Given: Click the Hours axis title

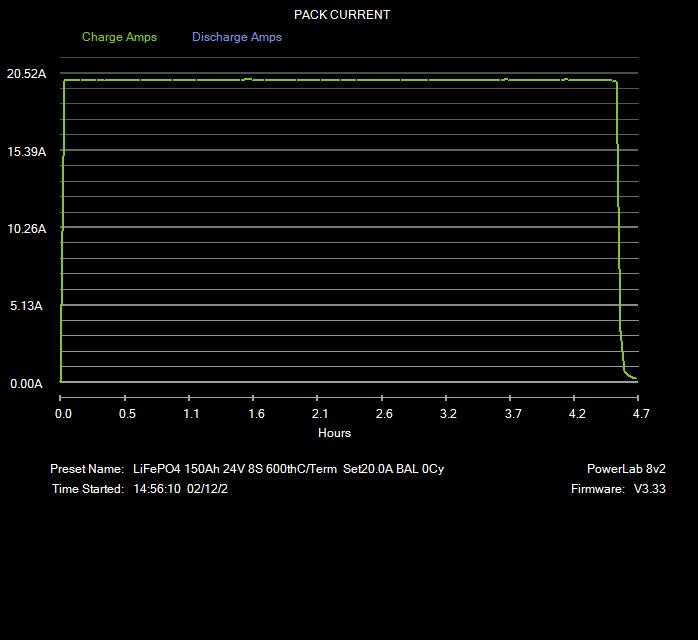Looking at the screenshot, I should 334,433.
